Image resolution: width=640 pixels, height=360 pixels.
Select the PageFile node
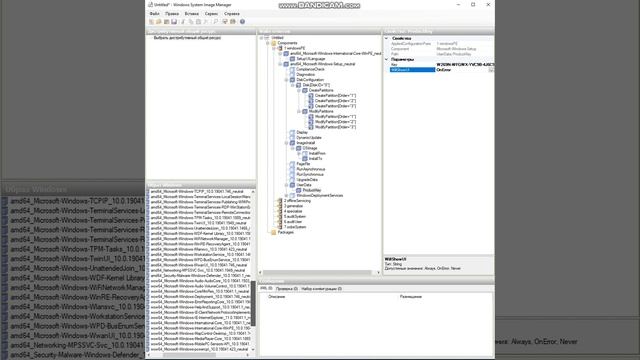coord(303,164)
